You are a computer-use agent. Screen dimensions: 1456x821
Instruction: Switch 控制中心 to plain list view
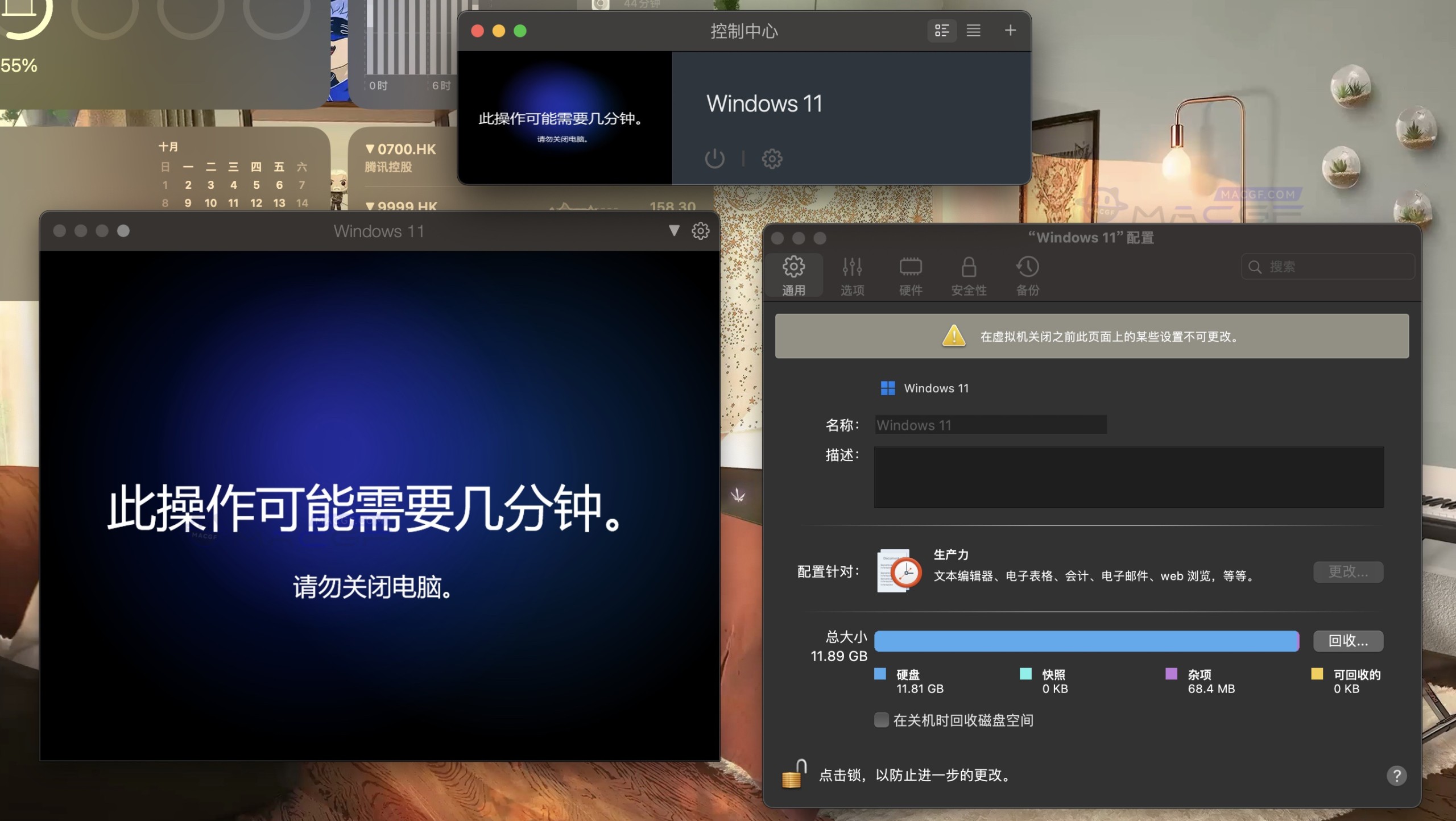[973, 31]
